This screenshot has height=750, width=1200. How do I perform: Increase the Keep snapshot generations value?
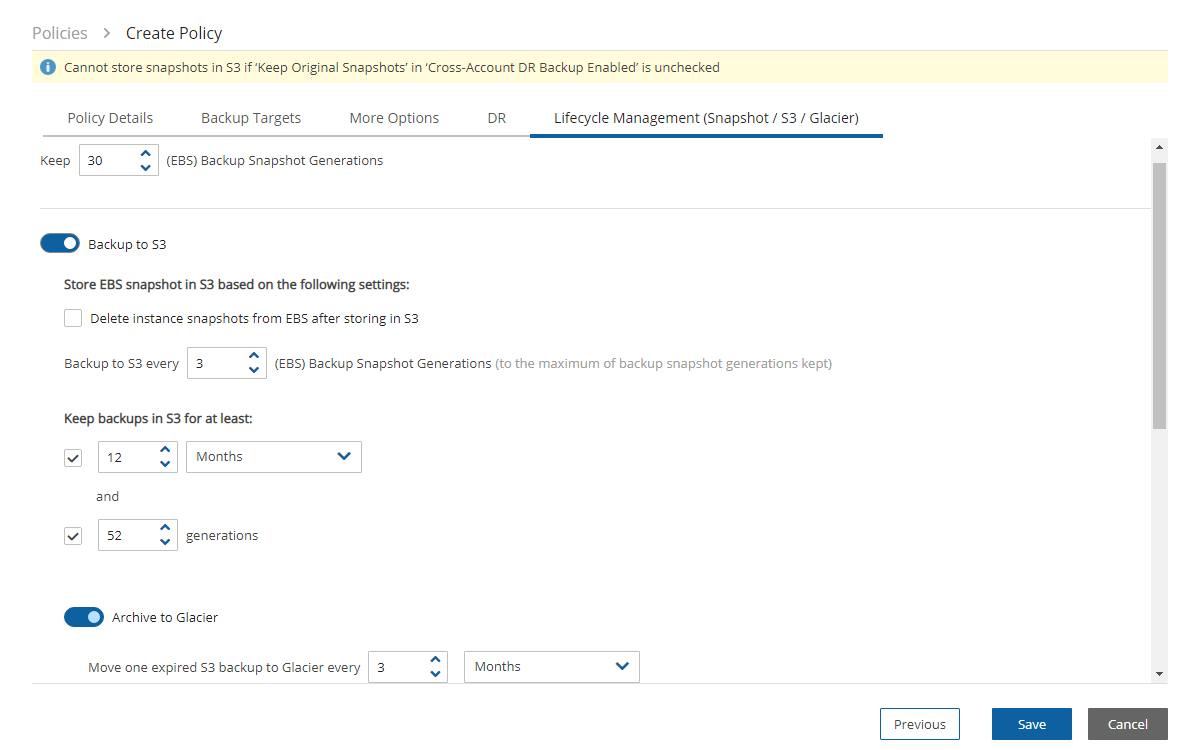[146, 153]
